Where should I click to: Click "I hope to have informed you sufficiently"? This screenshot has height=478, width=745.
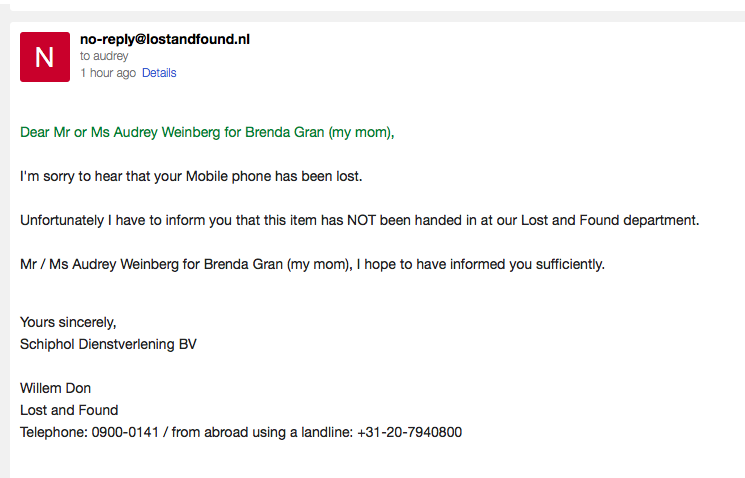coord(480,264)
